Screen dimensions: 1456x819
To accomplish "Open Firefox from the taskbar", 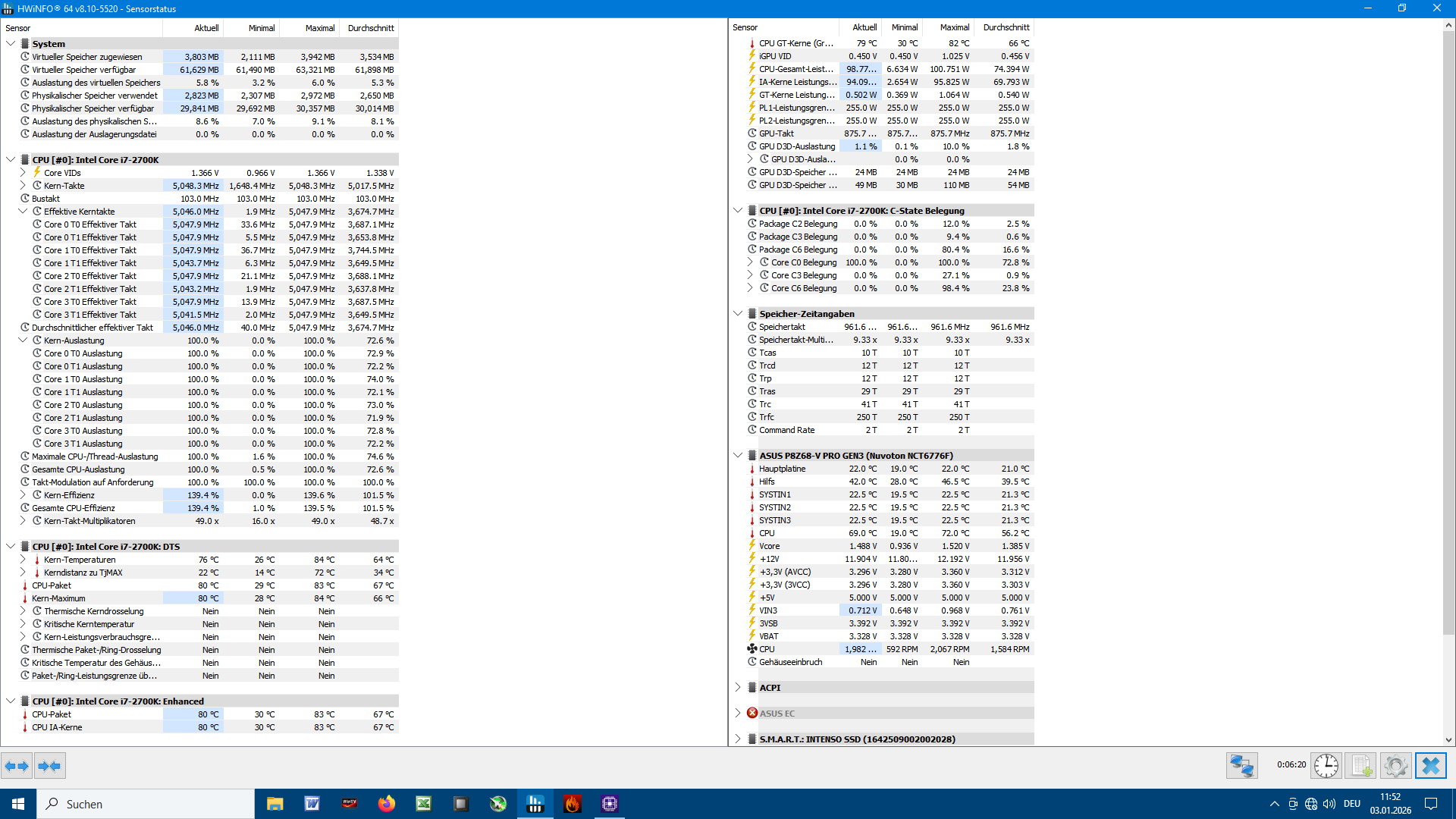I will 386,803.
